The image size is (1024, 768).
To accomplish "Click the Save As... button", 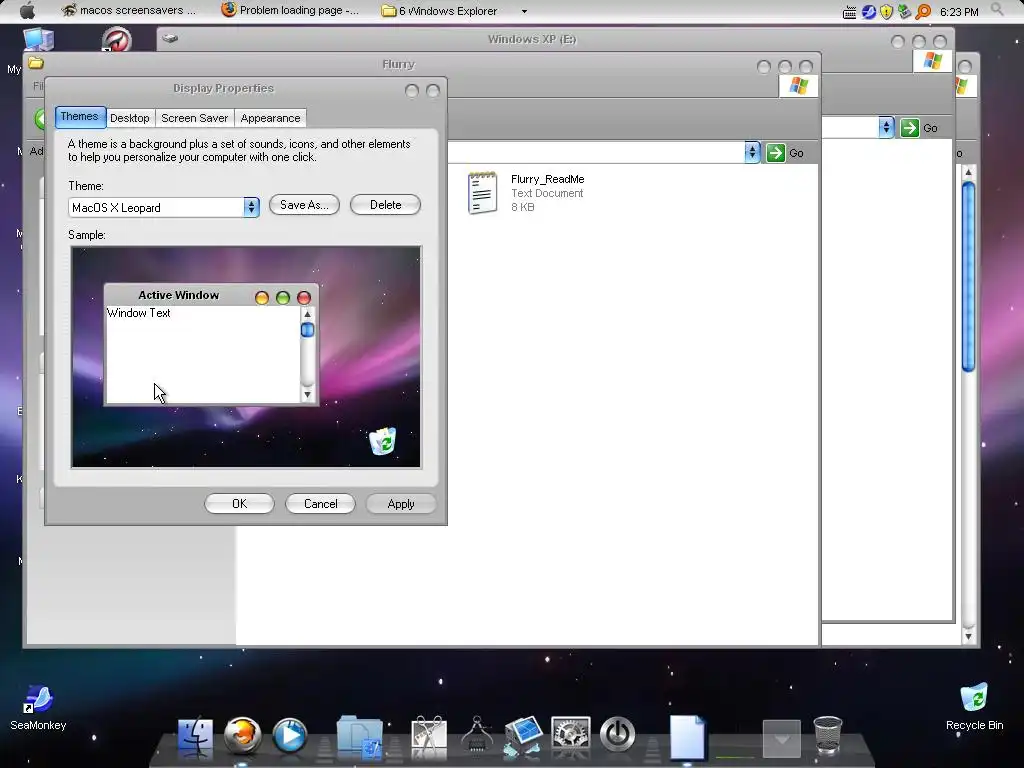I will pyautogui.click(x=304, y=205).
